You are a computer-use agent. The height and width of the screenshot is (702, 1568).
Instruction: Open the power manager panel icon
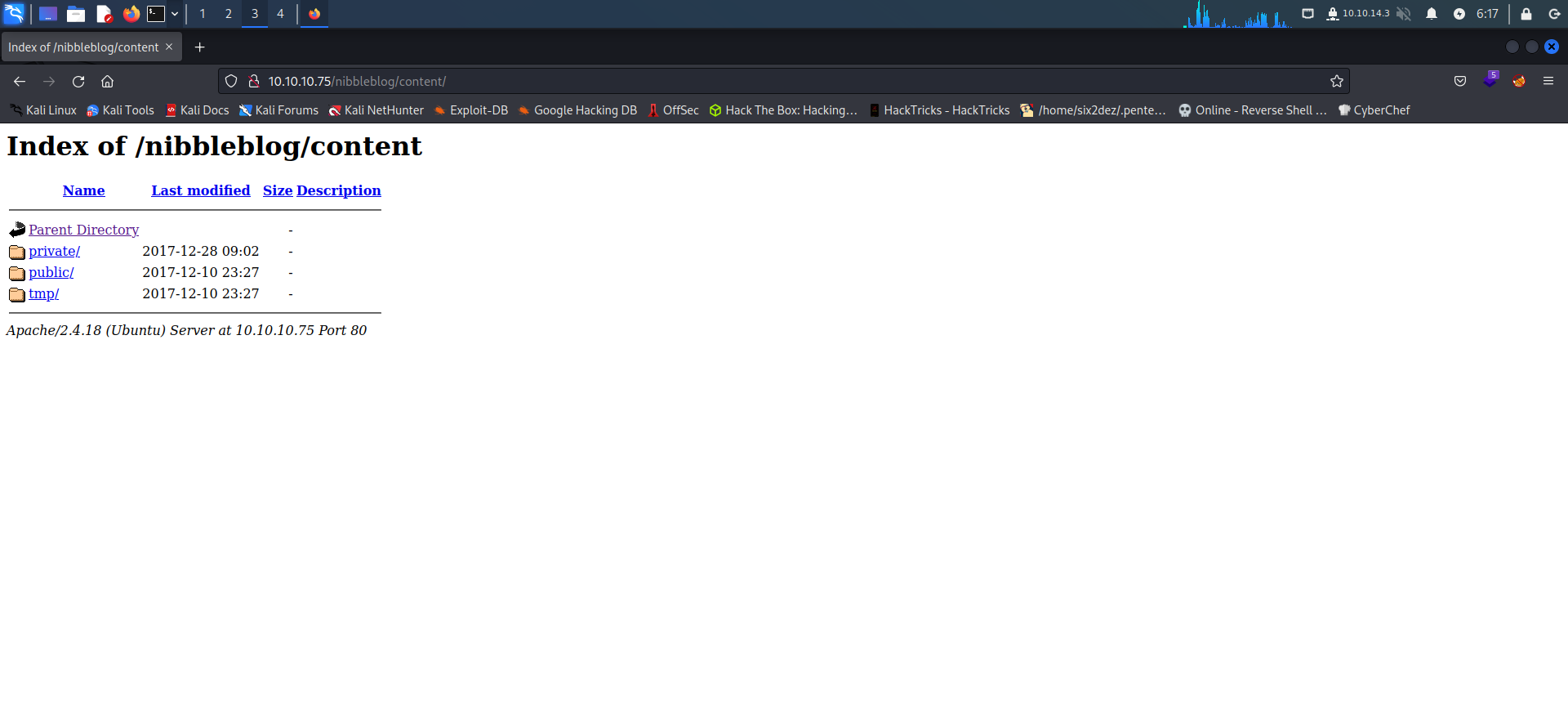point(1459,14)
